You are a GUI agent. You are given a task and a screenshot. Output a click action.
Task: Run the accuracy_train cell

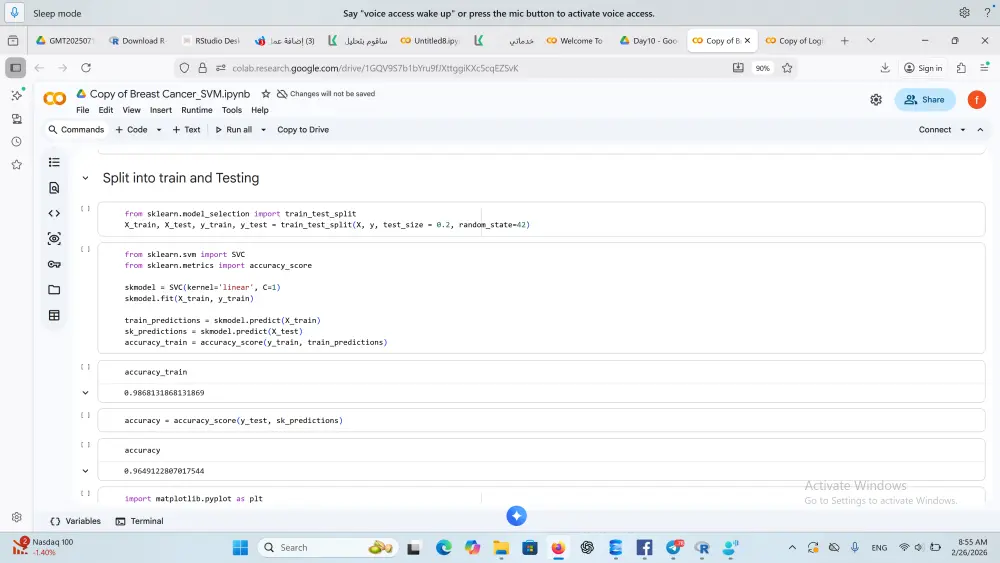[x=85, y=367]
